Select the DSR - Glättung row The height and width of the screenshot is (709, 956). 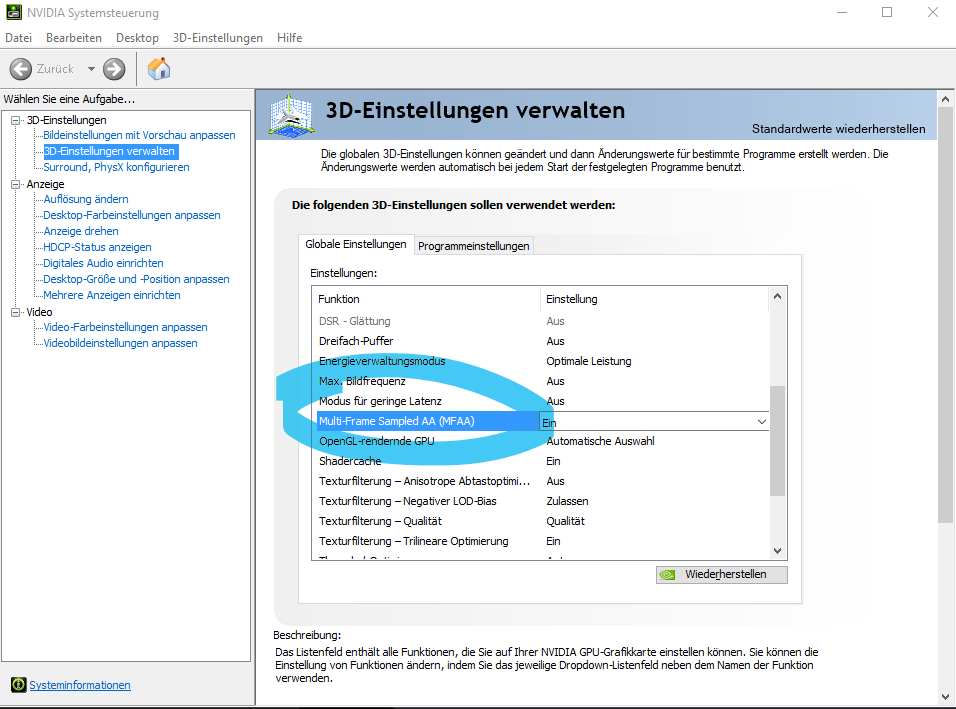click(540, 321)
